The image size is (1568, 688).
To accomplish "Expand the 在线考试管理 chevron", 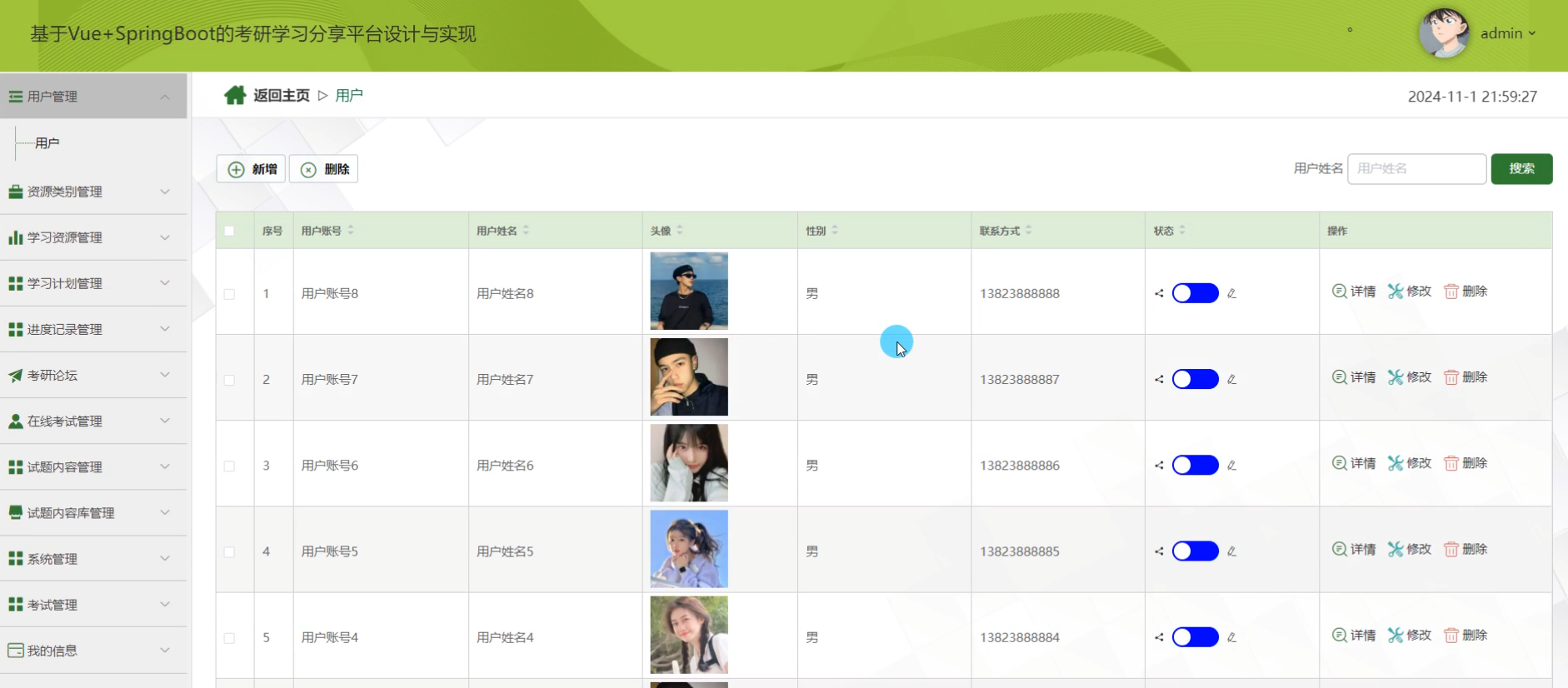I will (165, 421).
